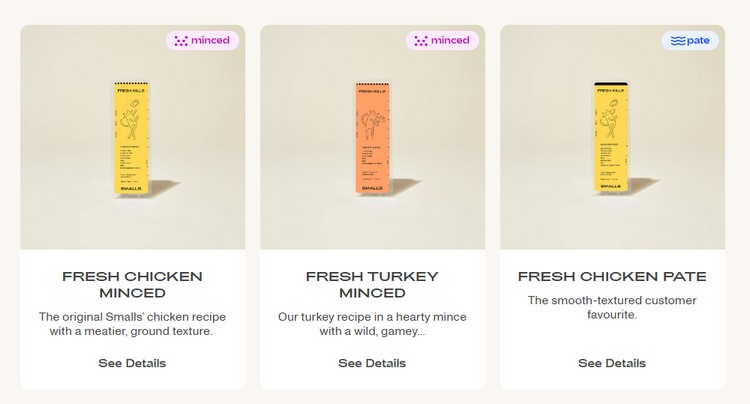This screenshot has height=404, width=750.
Task: Open See Details for Fresh Chicken Minced
Action: pos(132,363)
